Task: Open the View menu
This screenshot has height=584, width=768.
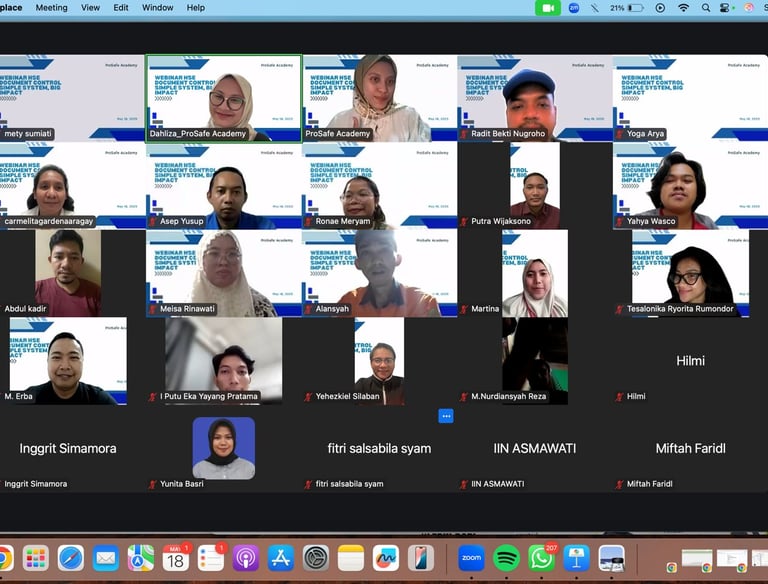Action: point(90,8)
